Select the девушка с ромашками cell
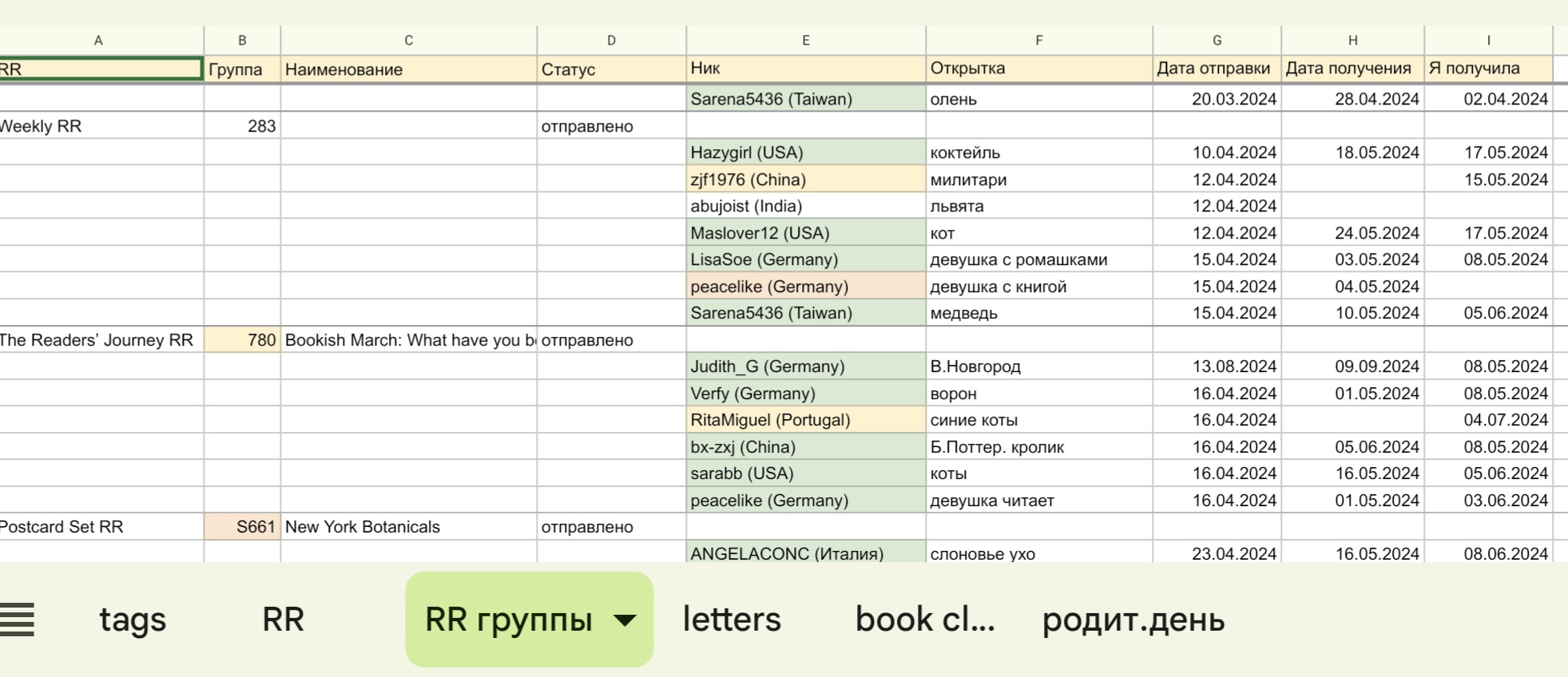The width and height of the screenshot is (1568, 677). pyautogui.click(x=1039, y=259)
